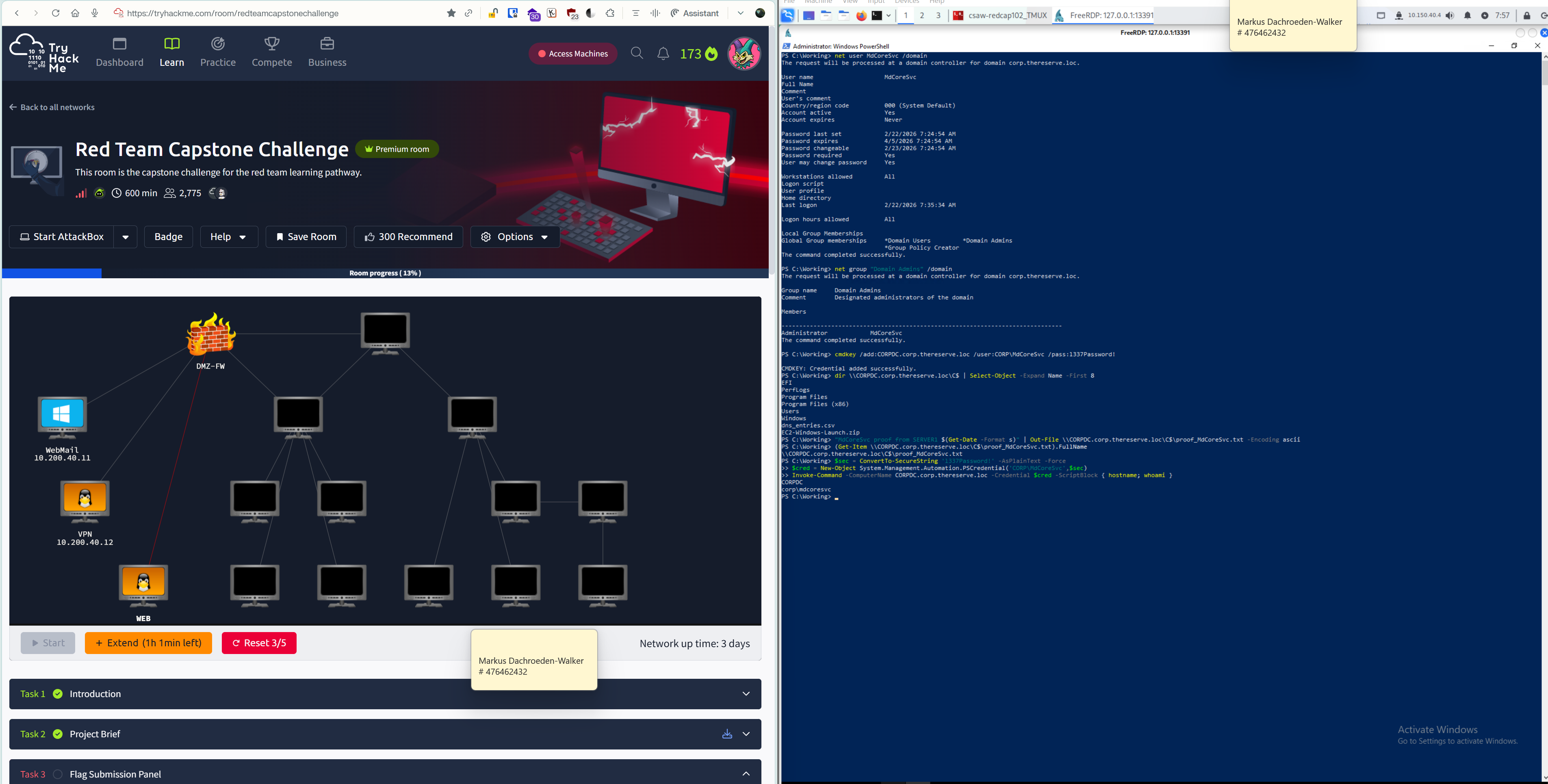
Task: Click the Extend network time button
Action: pyautogui.click(x=148, y=643)
